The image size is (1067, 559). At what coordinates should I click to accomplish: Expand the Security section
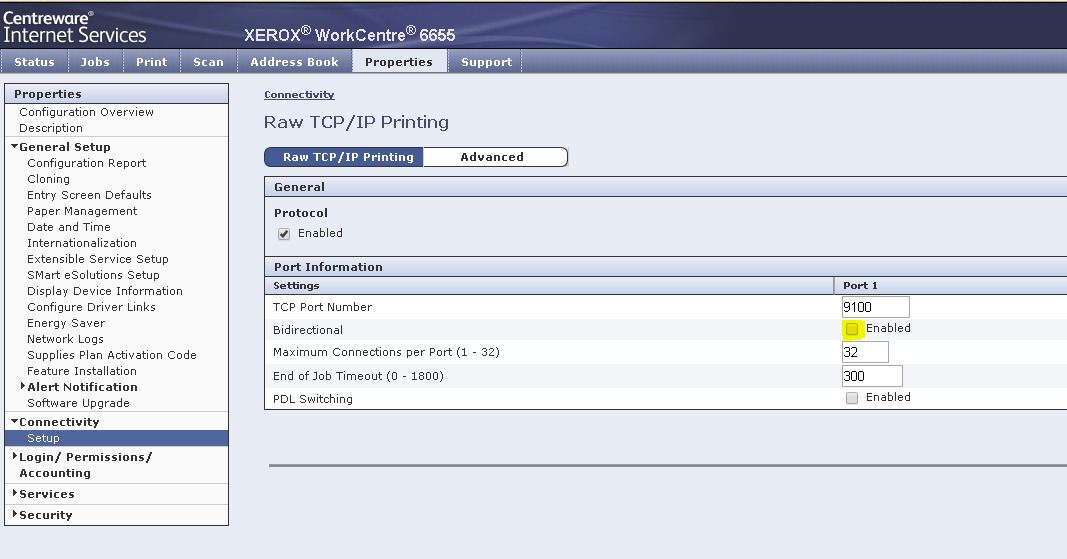pos(15,515)
